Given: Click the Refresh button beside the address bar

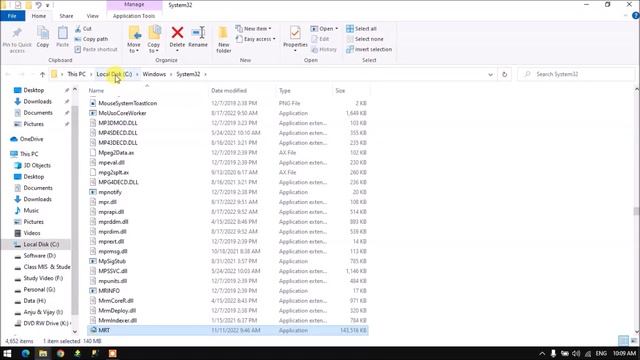Looking at the screenshot, I should (x=504, y=74).
